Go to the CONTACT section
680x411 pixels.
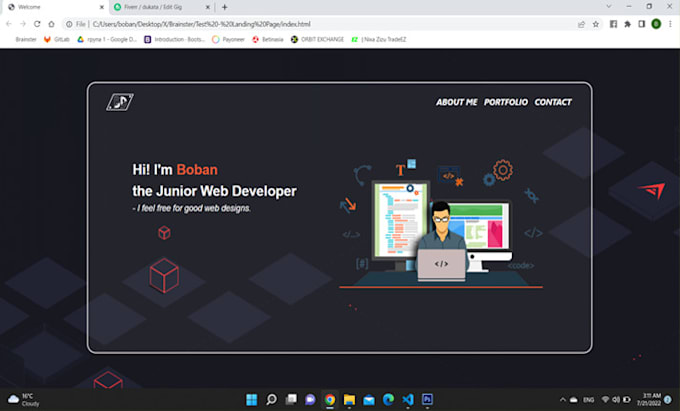click(553, 102)
